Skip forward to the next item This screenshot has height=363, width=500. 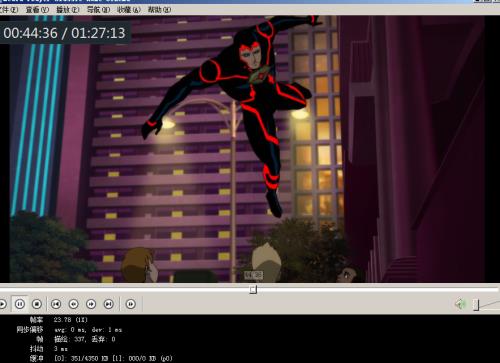point(109,304)
